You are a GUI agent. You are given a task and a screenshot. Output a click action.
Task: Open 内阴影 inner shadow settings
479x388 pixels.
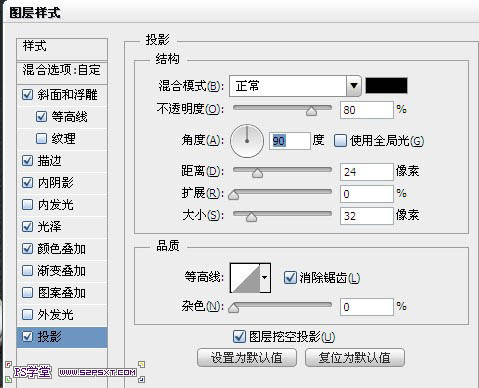[x=55, y=183]
